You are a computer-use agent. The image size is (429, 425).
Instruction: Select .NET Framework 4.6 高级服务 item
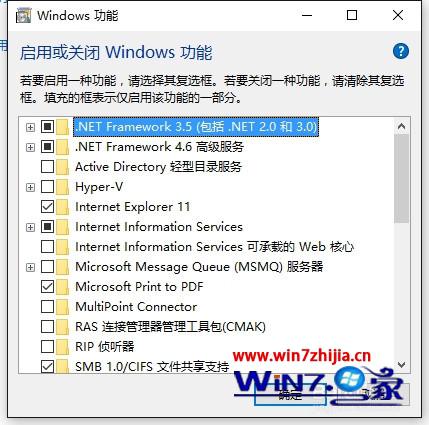coord(159,147)
